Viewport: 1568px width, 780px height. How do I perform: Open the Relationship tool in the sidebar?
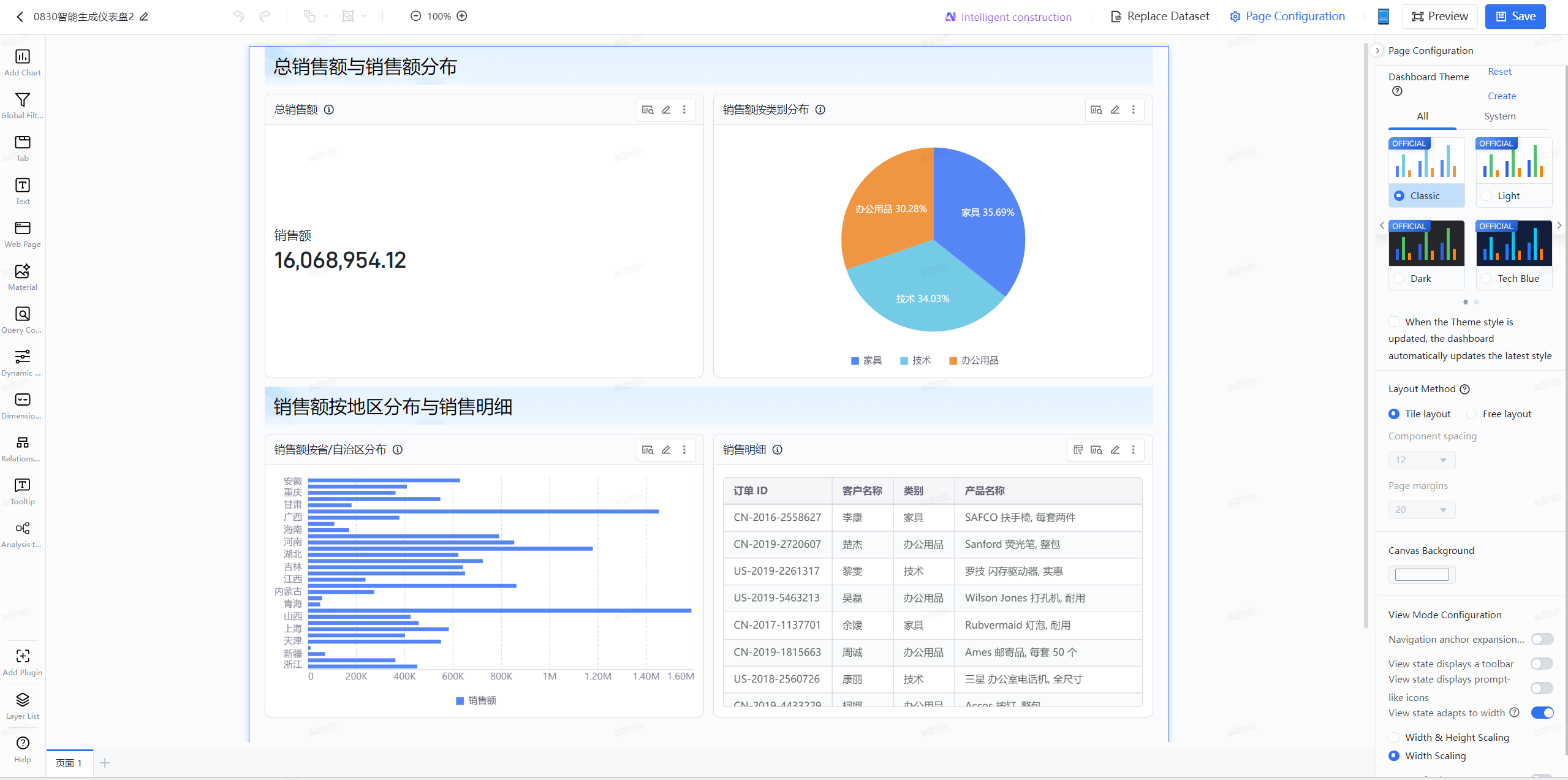tap(23, 449)
